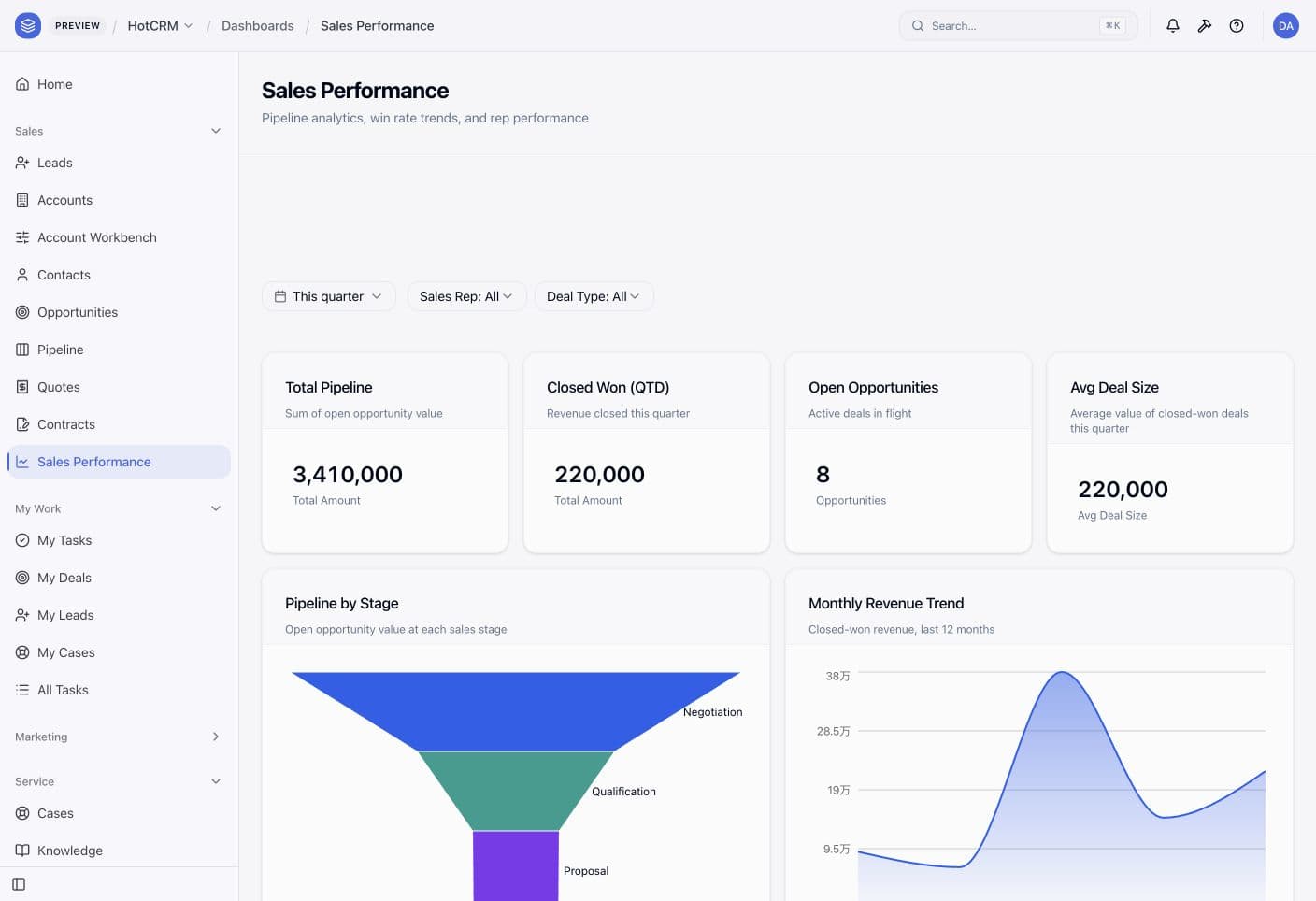Open Opportunities from the sidebar

tap(119, 312)
